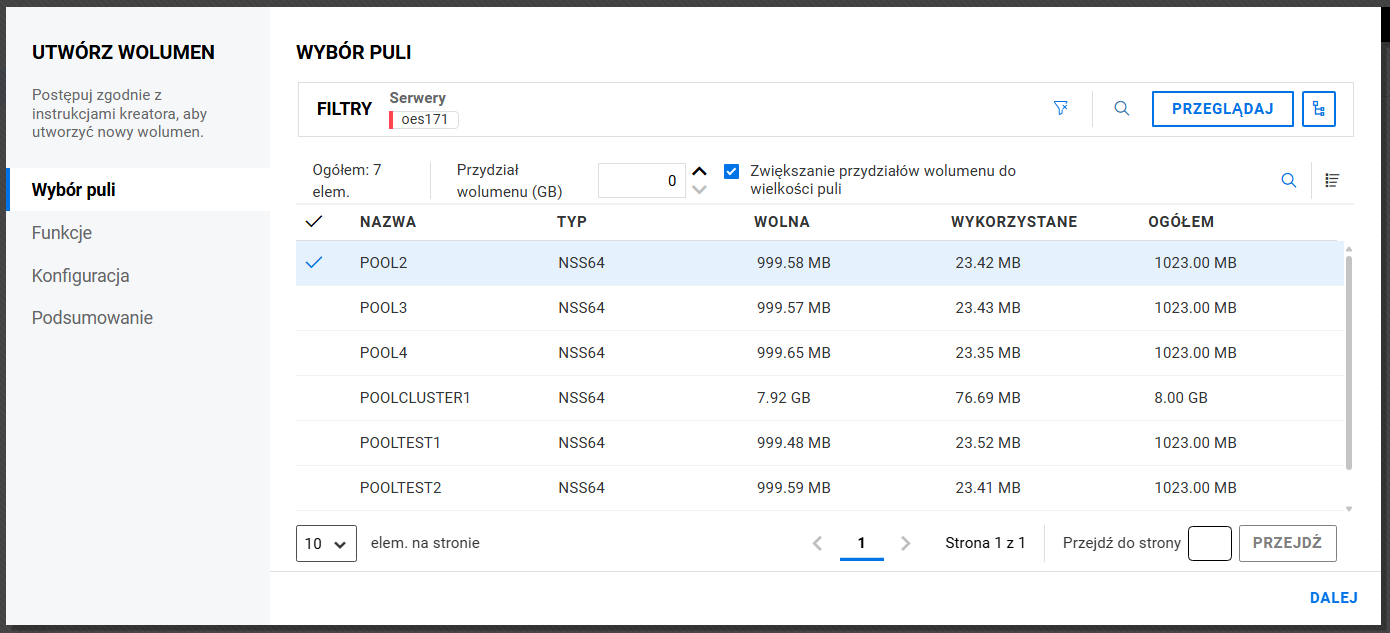This screenshot has height=633, width=1390.
Task: Click the go-to-page input field
Action: [1209, 543]
